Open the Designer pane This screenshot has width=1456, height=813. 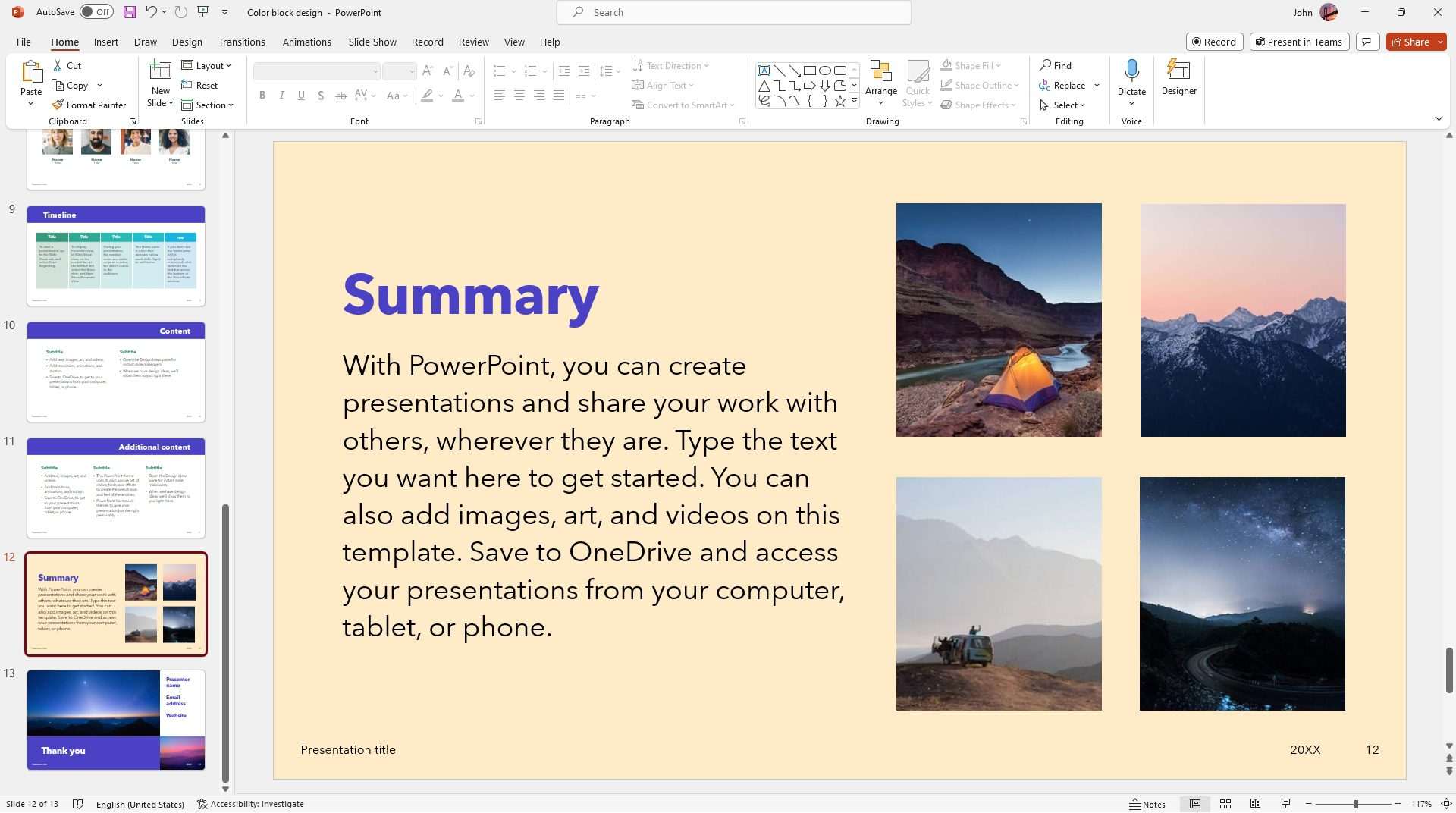[1178, 78]
